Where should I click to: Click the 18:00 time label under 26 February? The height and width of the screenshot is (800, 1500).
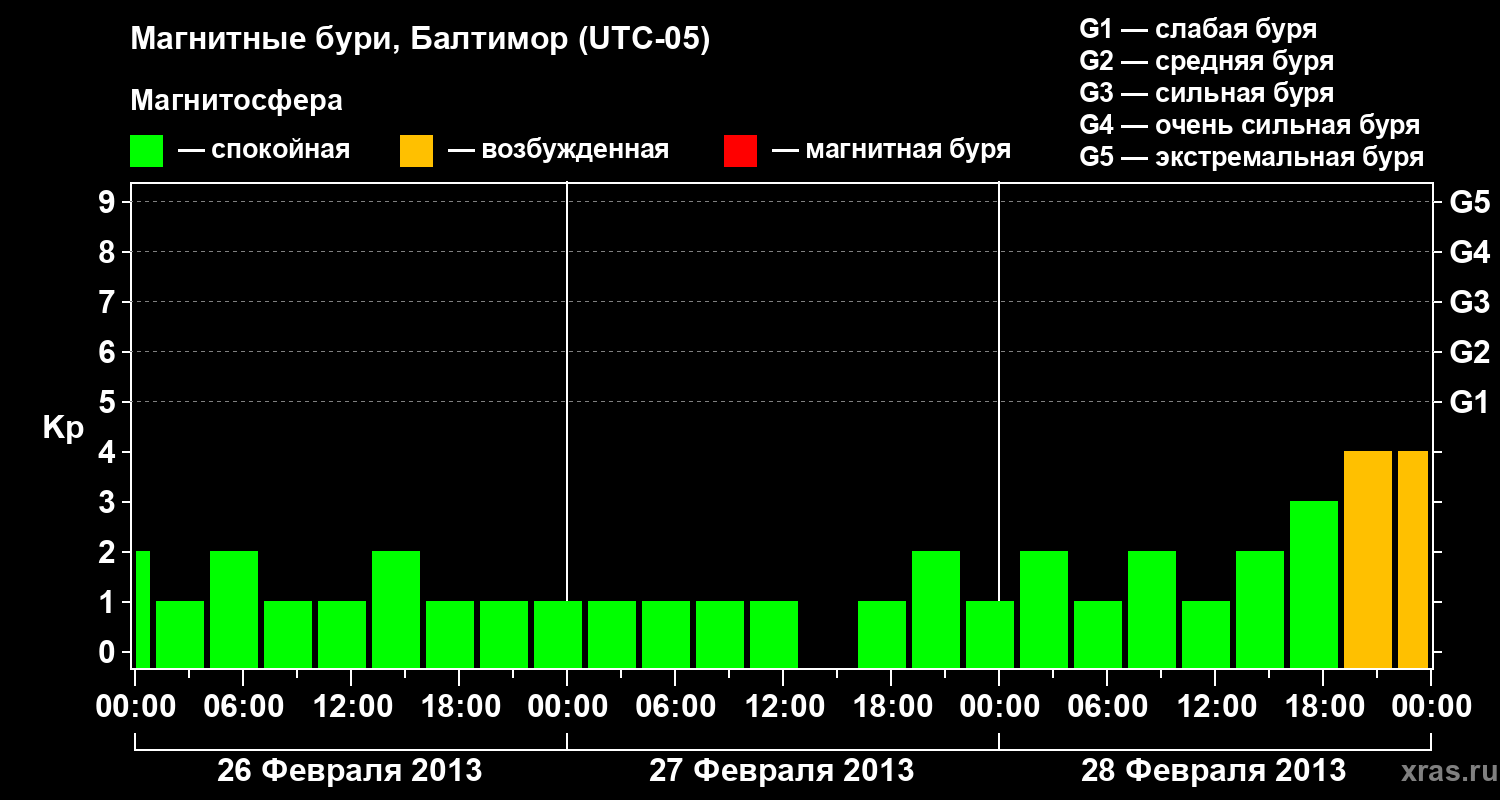click(x=459, y=707)
